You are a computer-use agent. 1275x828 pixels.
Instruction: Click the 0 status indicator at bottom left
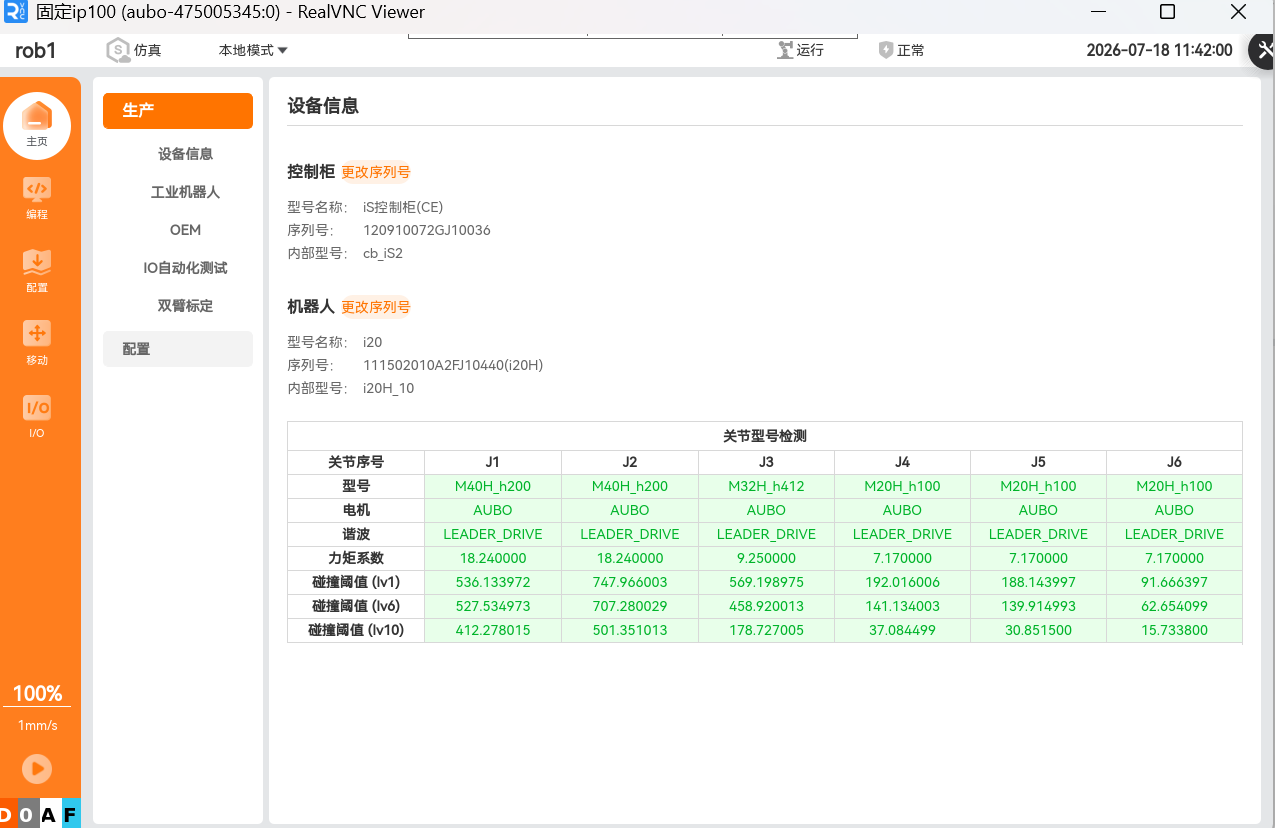pyautogui.click(x=26, y=814)
